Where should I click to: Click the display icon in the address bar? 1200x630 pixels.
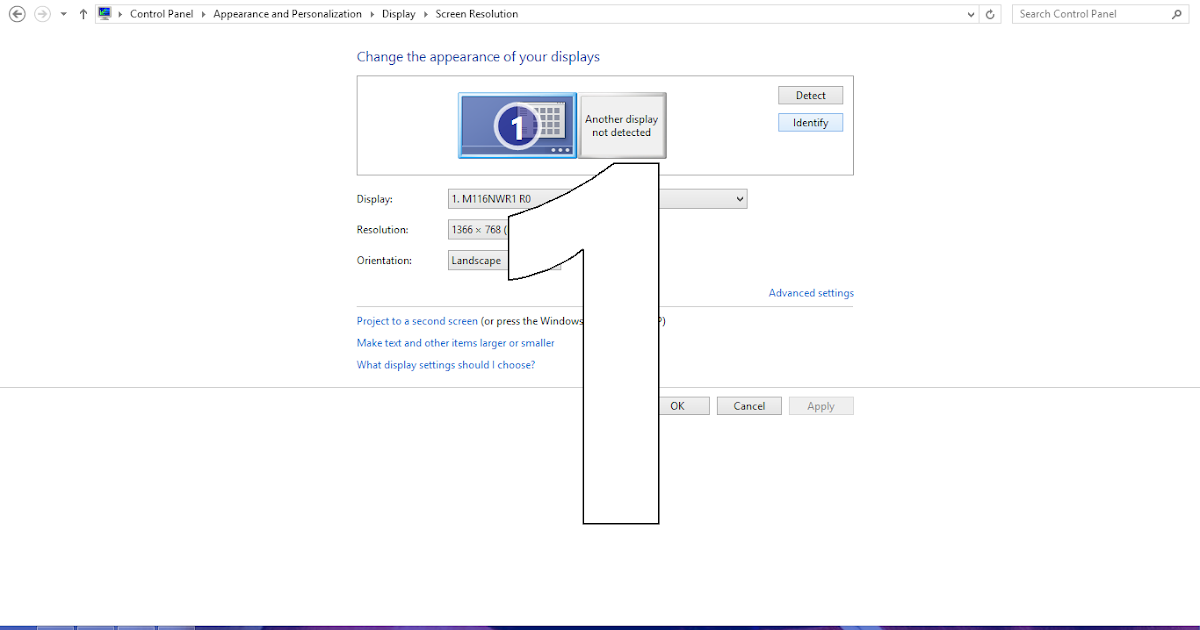click(106, 13)
